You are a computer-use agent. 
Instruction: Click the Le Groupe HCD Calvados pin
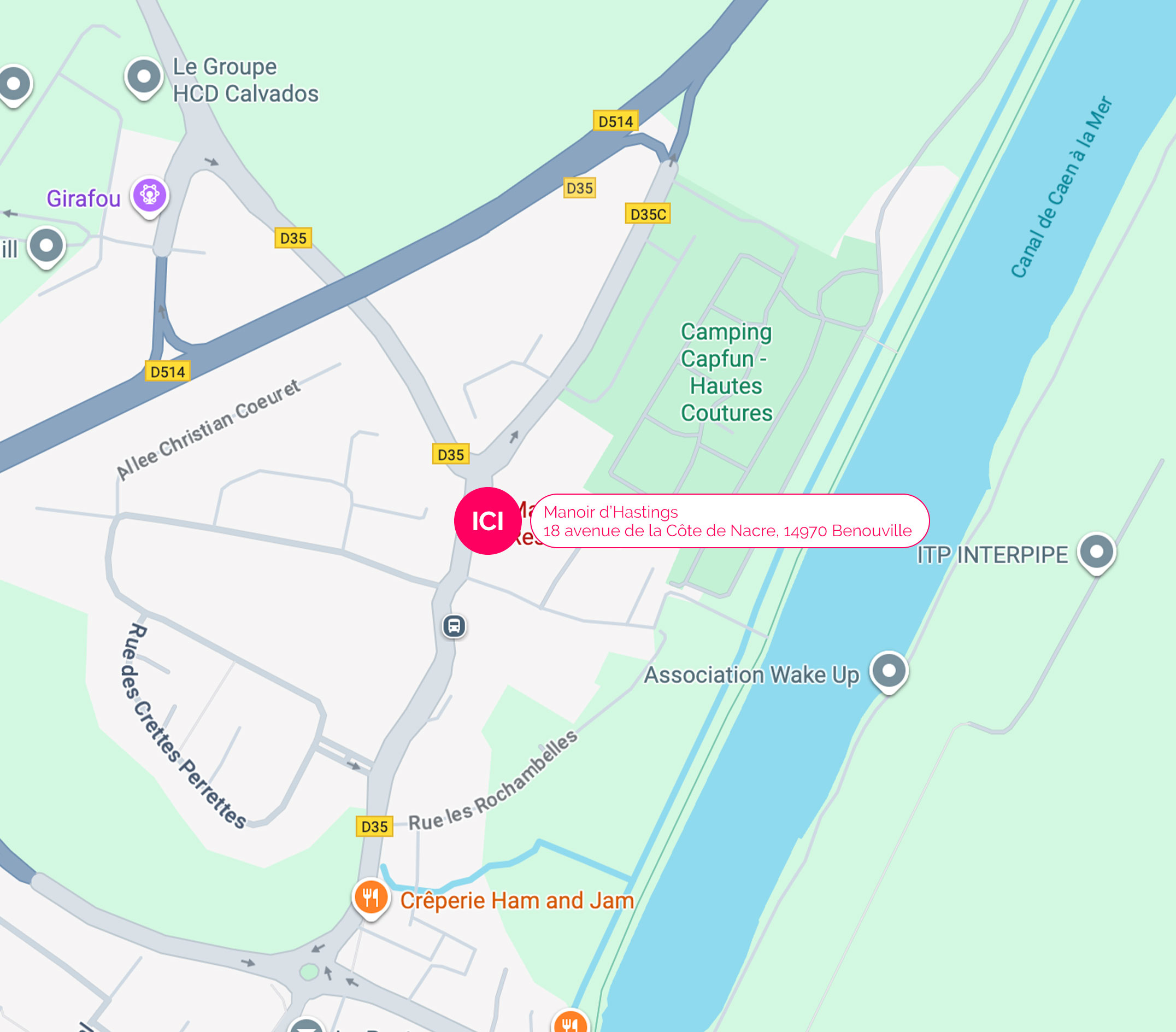tap(144, 78)
